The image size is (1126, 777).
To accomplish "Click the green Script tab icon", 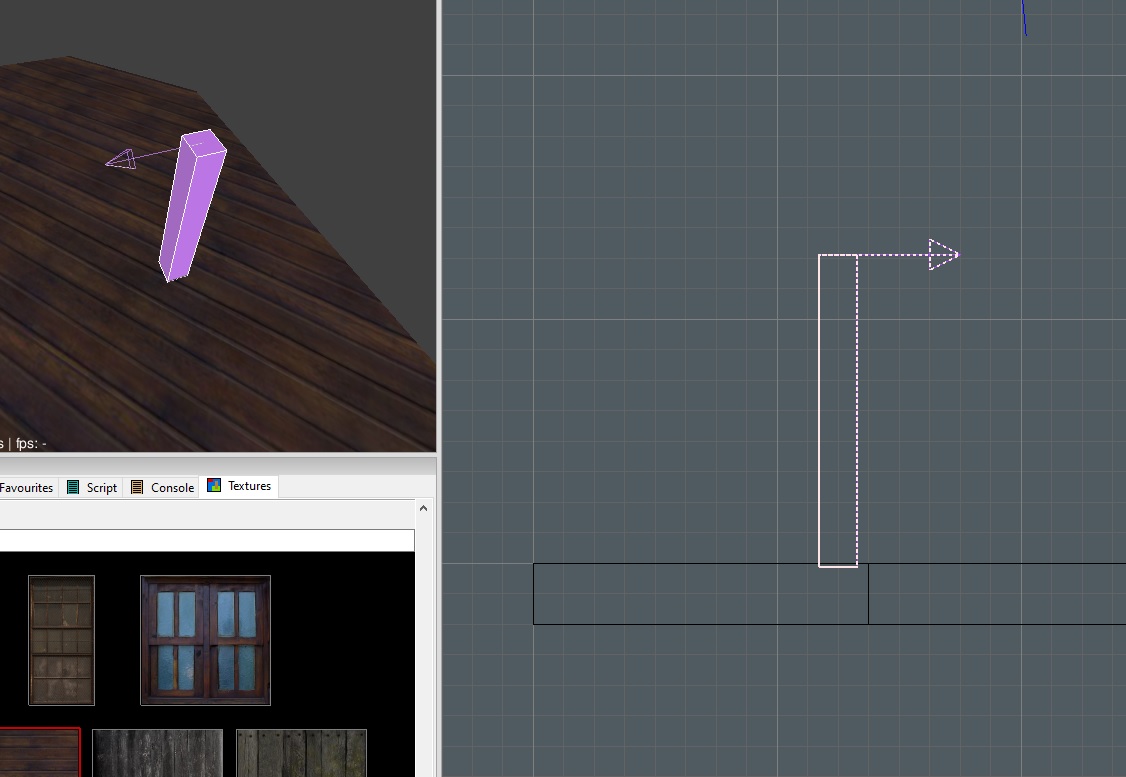I will (73, 487).
